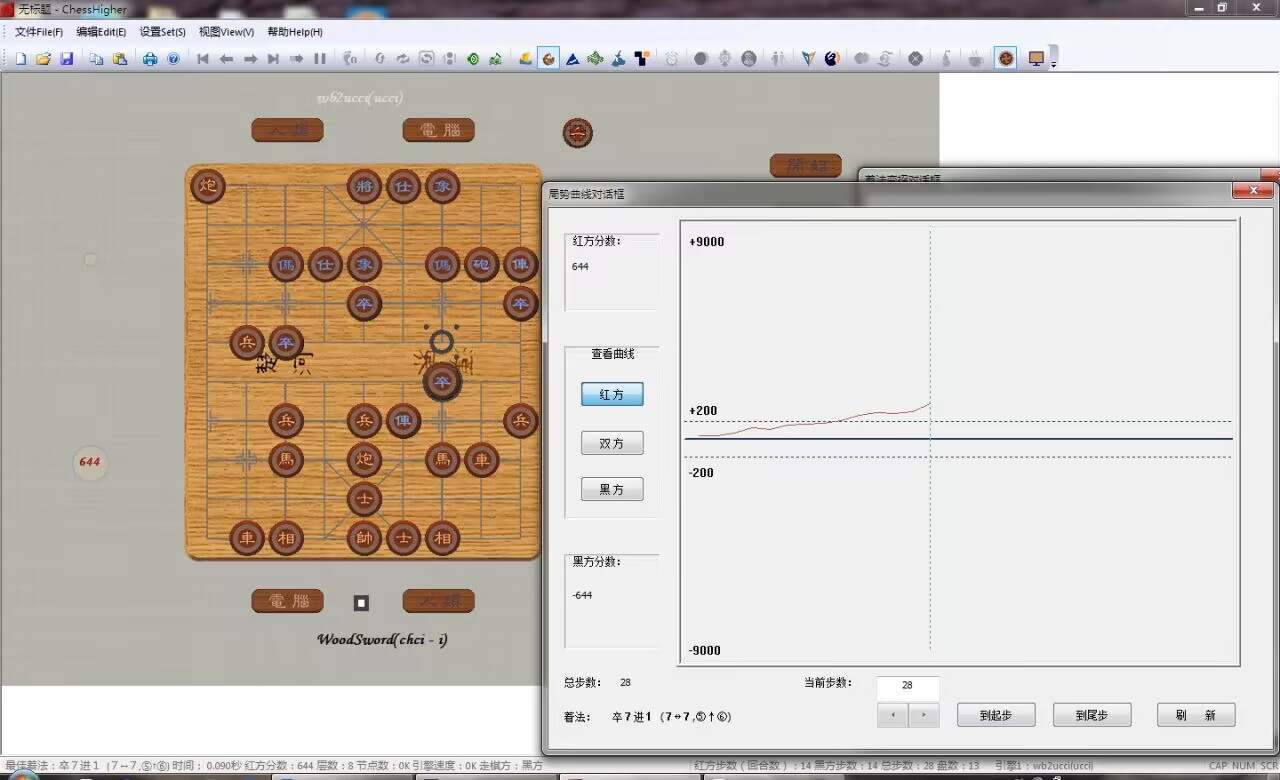The height and width of the screenshot is (780, 1280).
Task: Click the printer icon in toolbar
Action: [150, 59]
